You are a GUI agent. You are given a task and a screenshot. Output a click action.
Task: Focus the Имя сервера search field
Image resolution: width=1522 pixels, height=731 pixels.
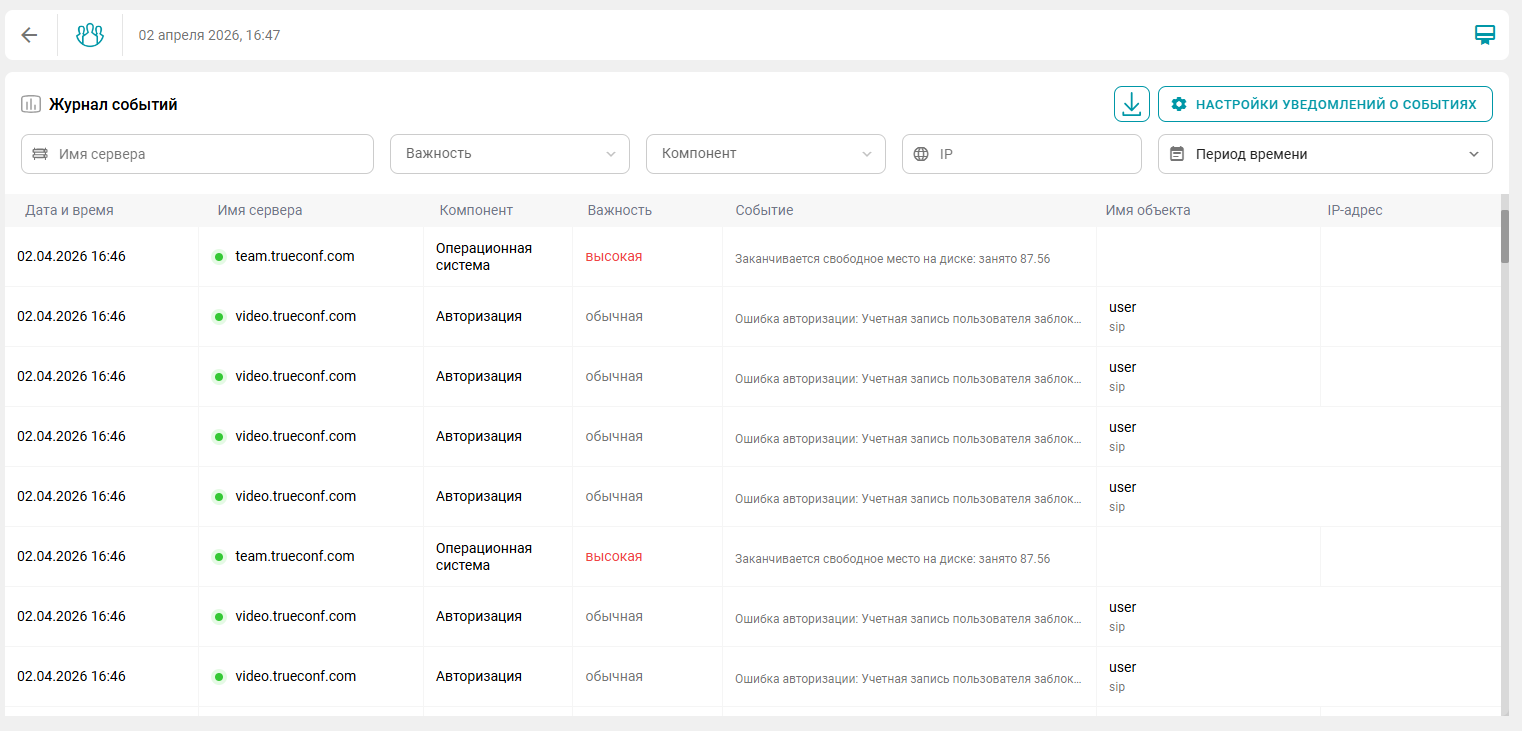[197, 154]
